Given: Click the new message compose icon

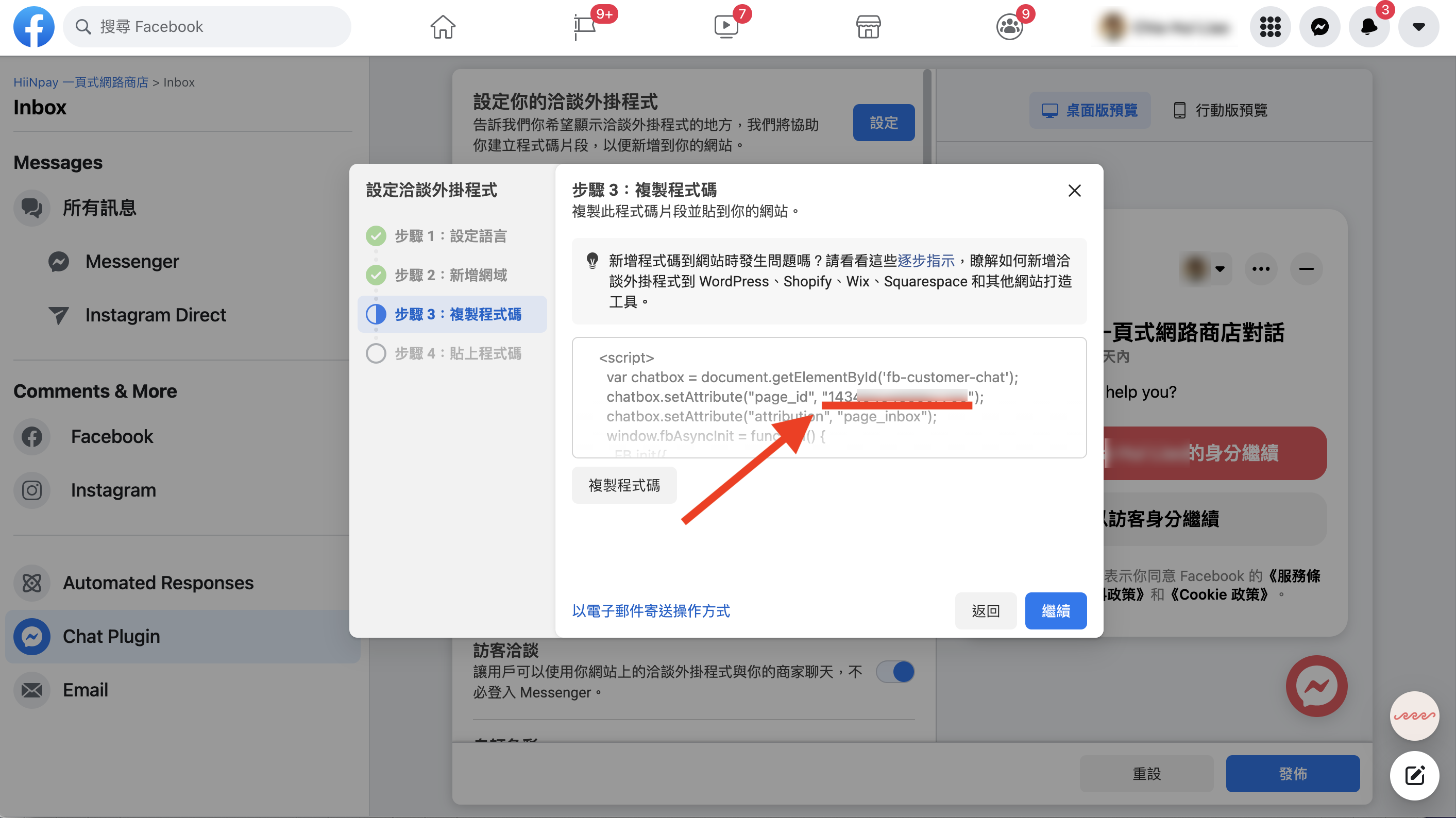Looking at the screenshot, I should pos(1414,776).
